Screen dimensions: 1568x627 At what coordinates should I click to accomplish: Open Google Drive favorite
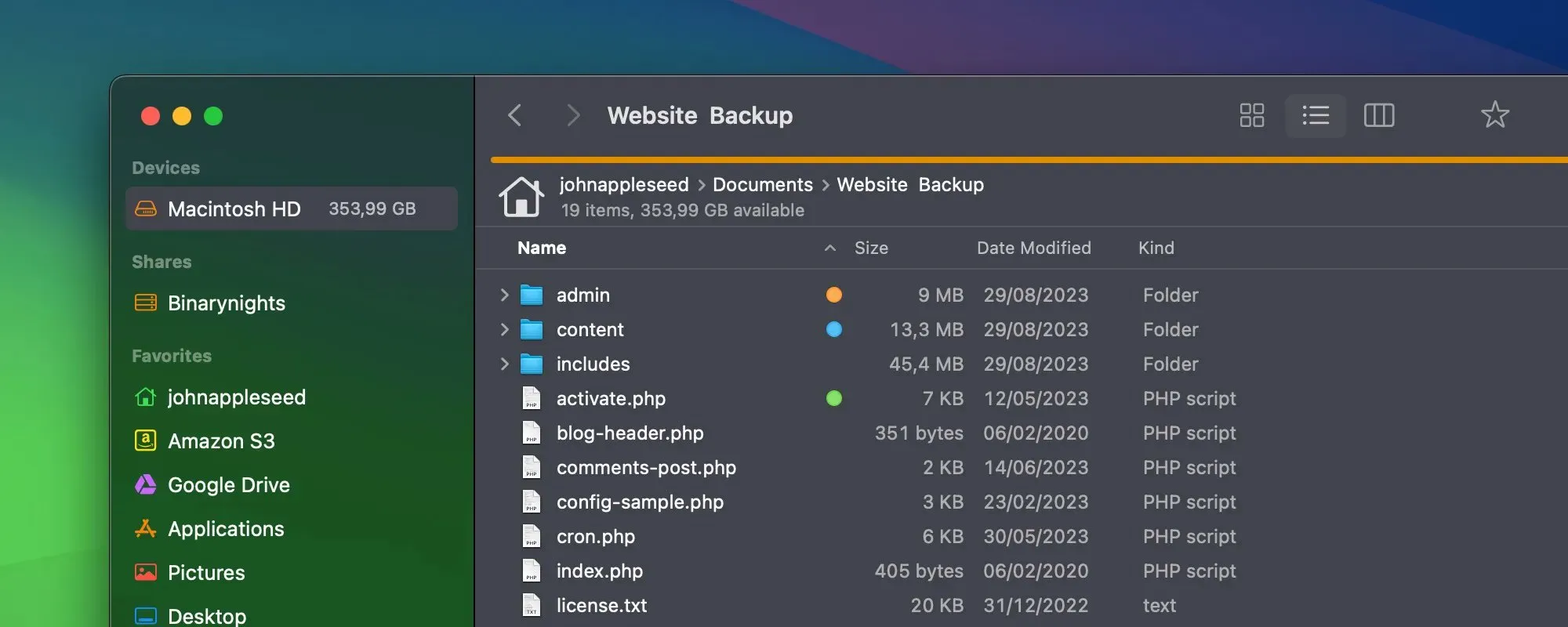click(x=228, y=485)
